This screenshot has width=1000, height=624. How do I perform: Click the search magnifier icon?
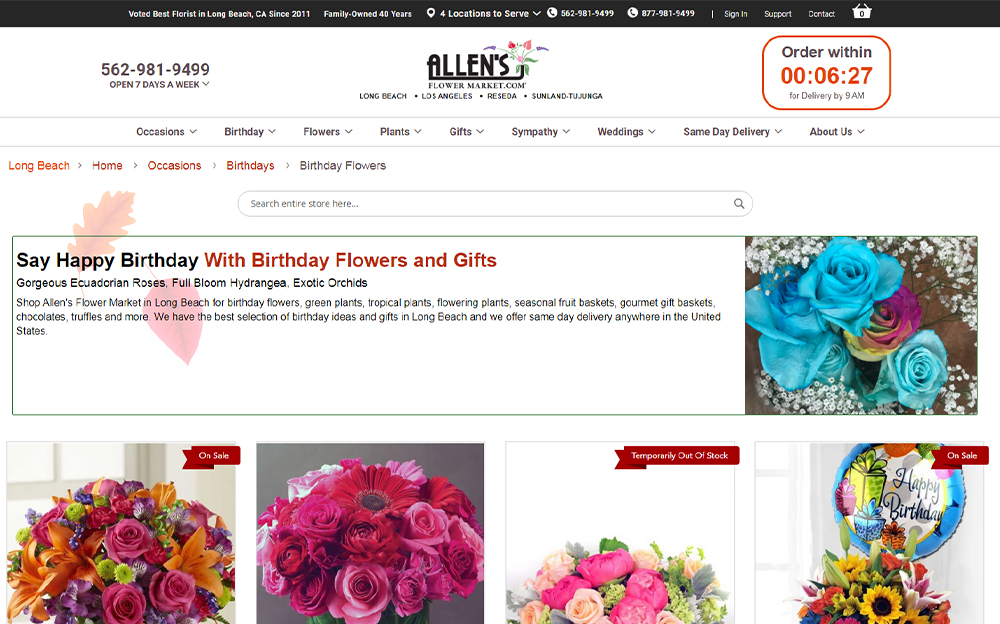[x=739, y=204]
